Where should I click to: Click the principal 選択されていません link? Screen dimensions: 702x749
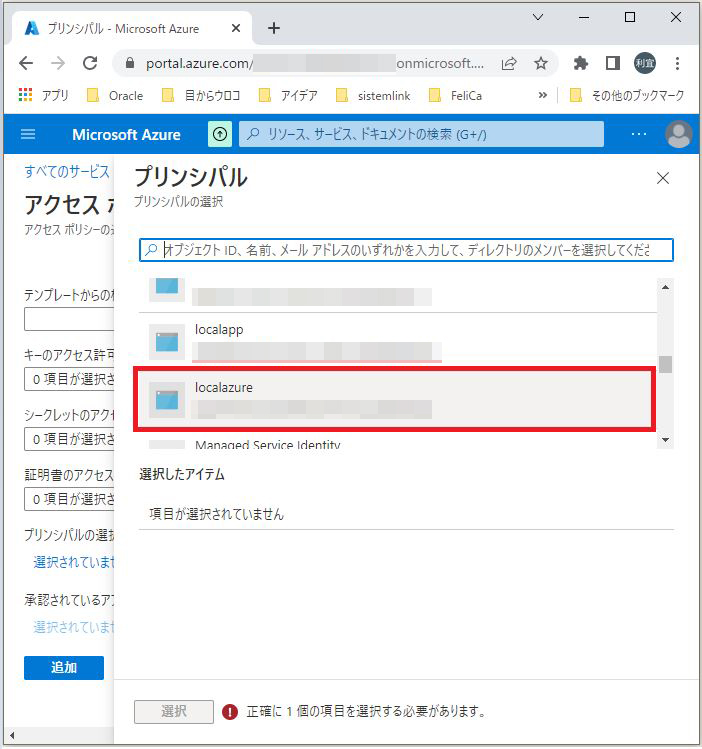[x=74, y=562]
